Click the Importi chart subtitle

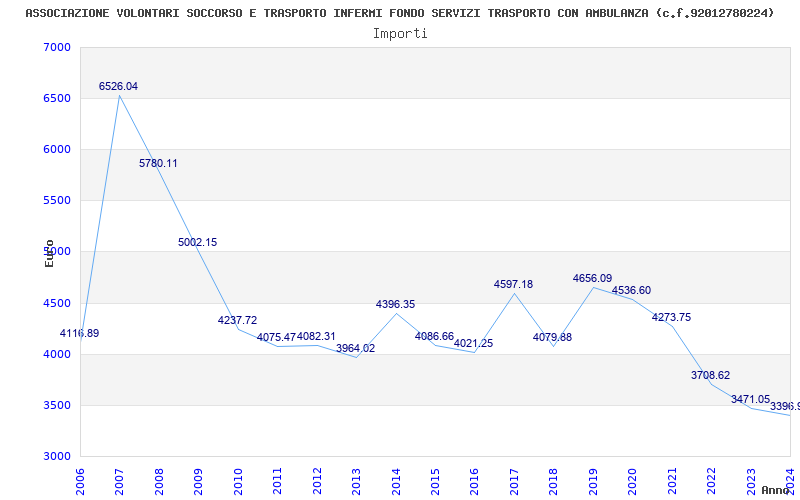400,33
